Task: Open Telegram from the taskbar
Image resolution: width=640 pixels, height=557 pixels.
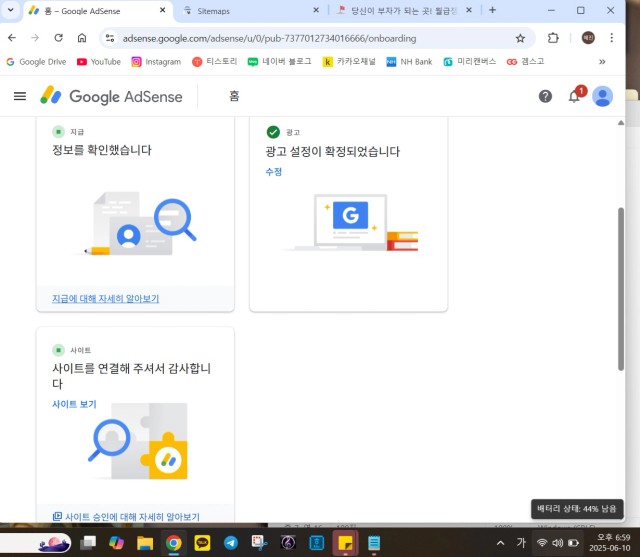Action: click(x=231, y=543)
